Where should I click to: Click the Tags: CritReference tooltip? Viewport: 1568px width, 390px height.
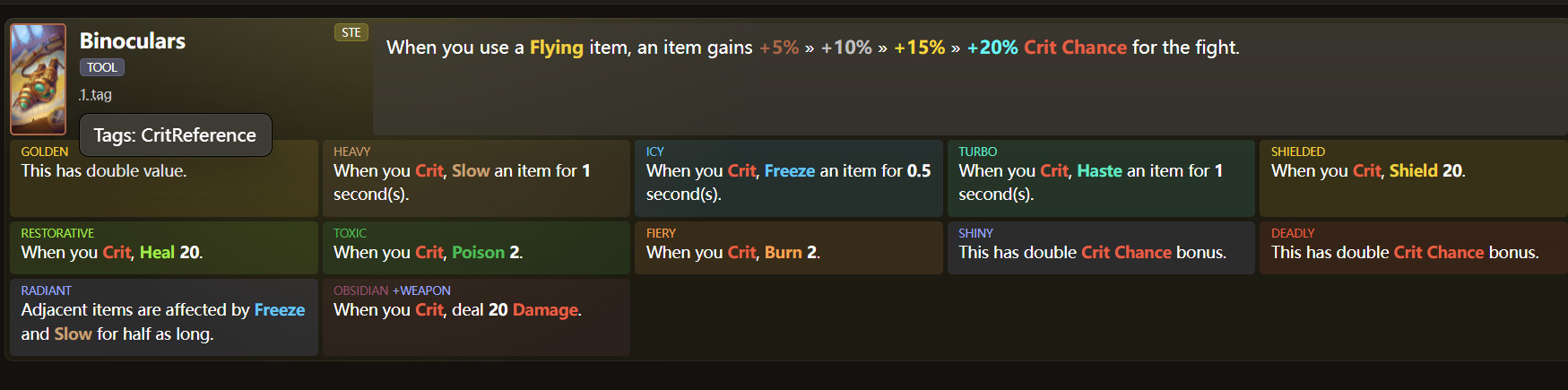click(x=175, y=135)
